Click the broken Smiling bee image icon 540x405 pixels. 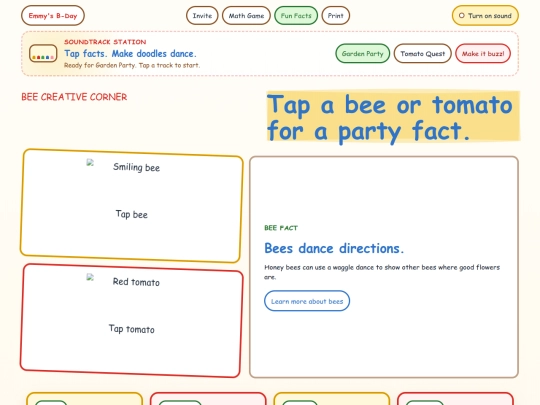[90, 163]
